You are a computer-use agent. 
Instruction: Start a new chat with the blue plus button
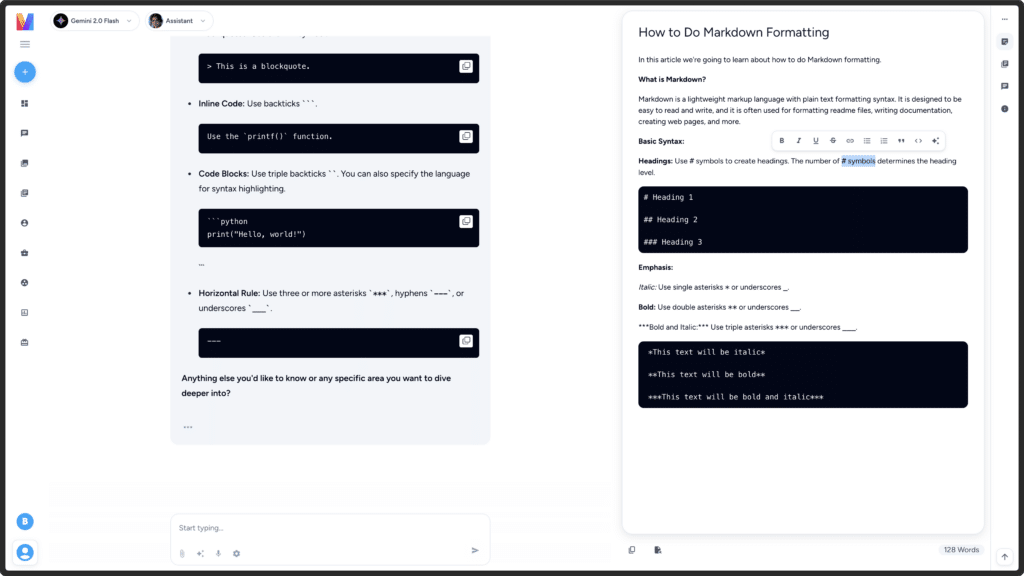coord(25,72)
